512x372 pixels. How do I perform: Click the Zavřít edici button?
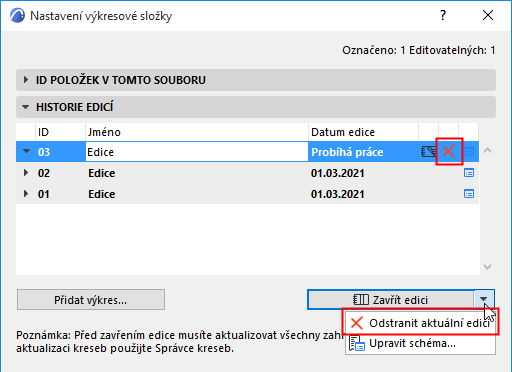390,300
